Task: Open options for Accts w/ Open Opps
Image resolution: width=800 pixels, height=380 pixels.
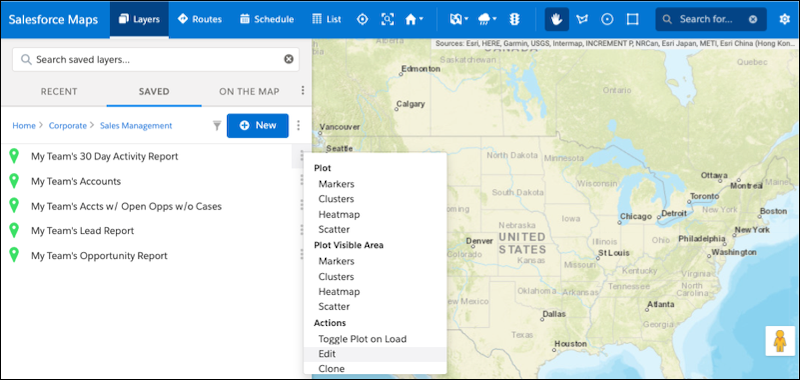Action: click(x=302, y=206)
